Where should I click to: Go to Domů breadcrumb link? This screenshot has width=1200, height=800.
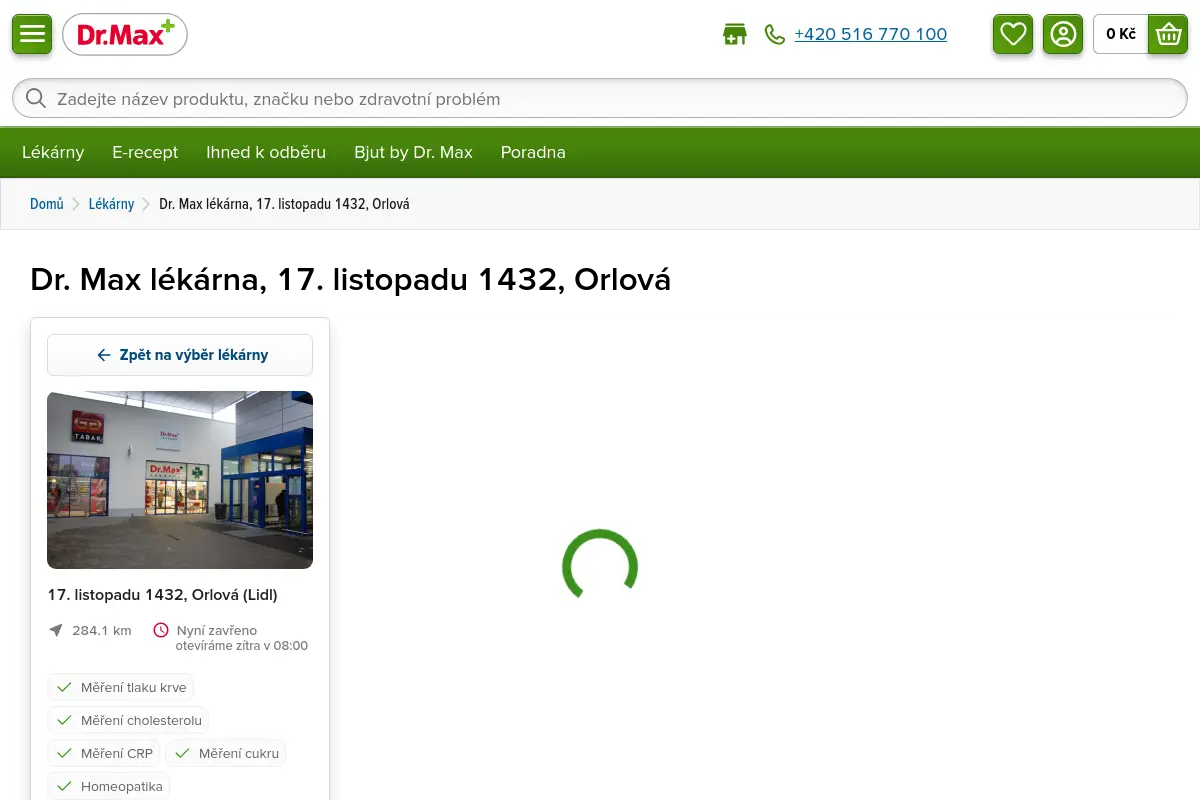click(47, 204)
